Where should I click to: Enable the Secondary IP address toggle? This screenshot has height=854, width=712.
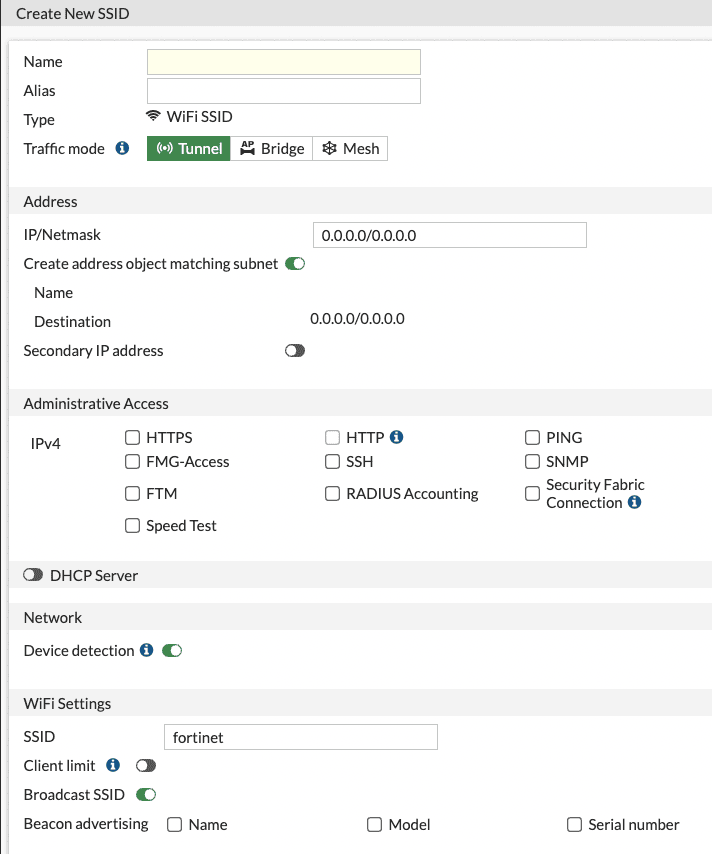pyautogui.click(x=294, y=351)
